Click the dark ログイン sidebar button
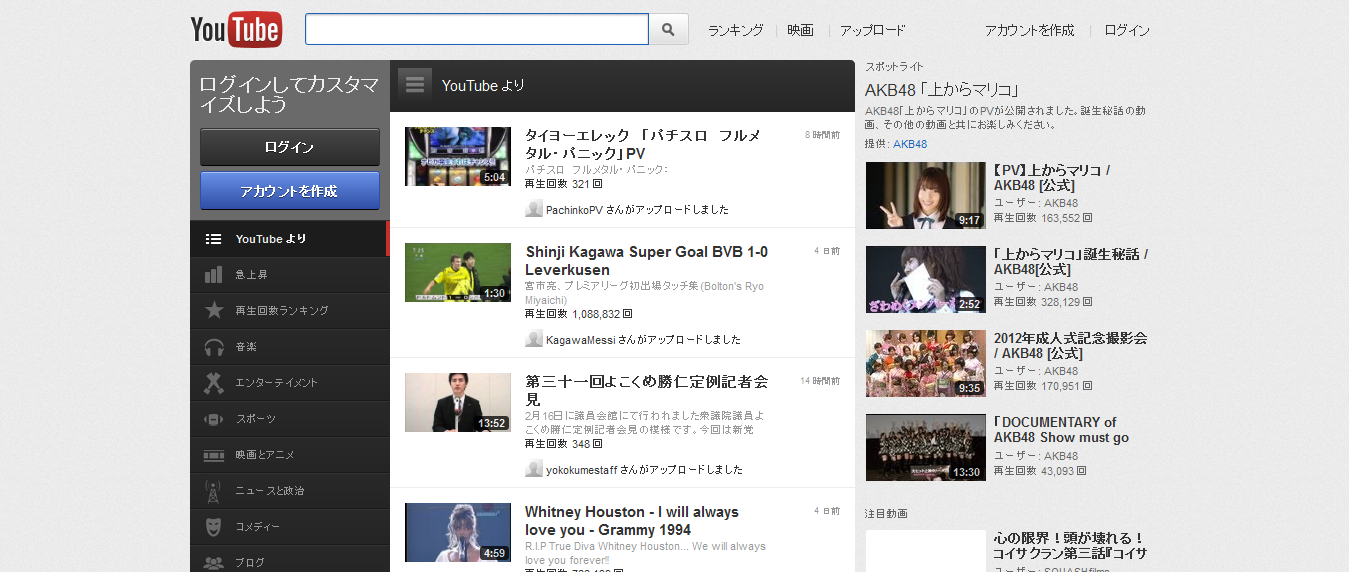The width and height of the screenshot is (1349, 572). [290, 147]
